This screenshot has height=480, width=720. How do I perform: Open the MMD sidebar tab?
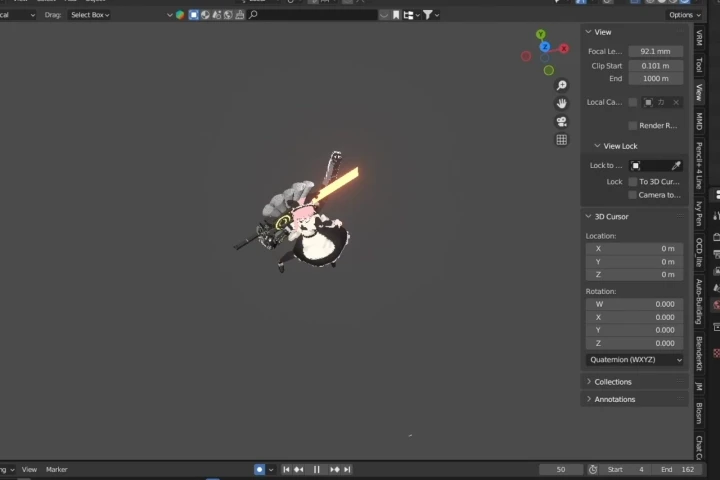699,122
